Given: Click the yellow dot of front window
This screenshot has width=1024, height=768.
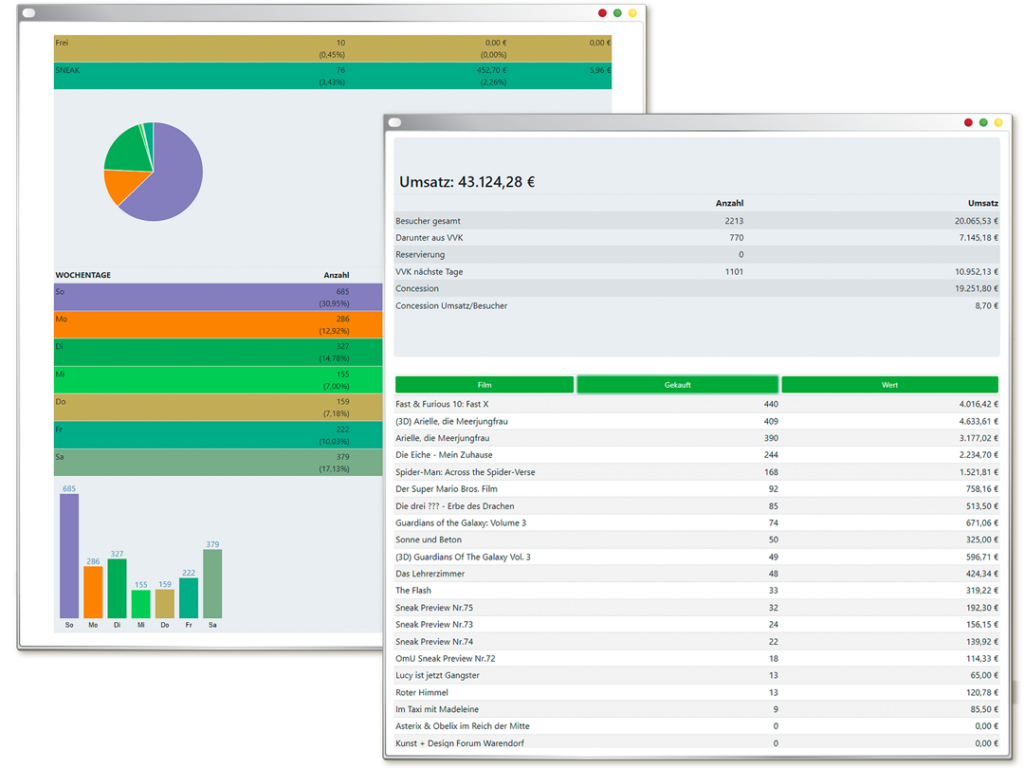Looking at the screenshot, I should tap(998, 123).
